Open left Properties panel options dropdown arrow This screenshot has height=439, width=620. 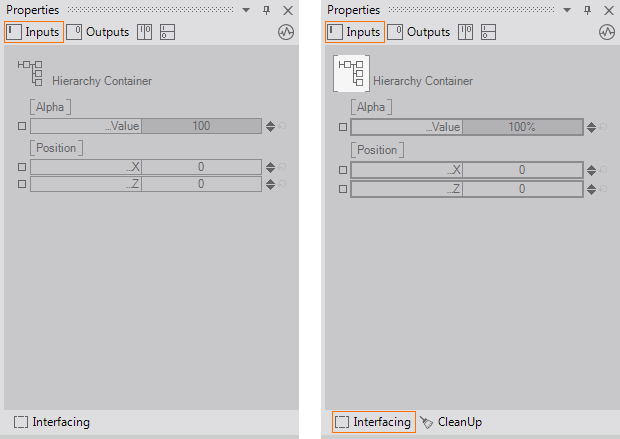coord(246,10)
